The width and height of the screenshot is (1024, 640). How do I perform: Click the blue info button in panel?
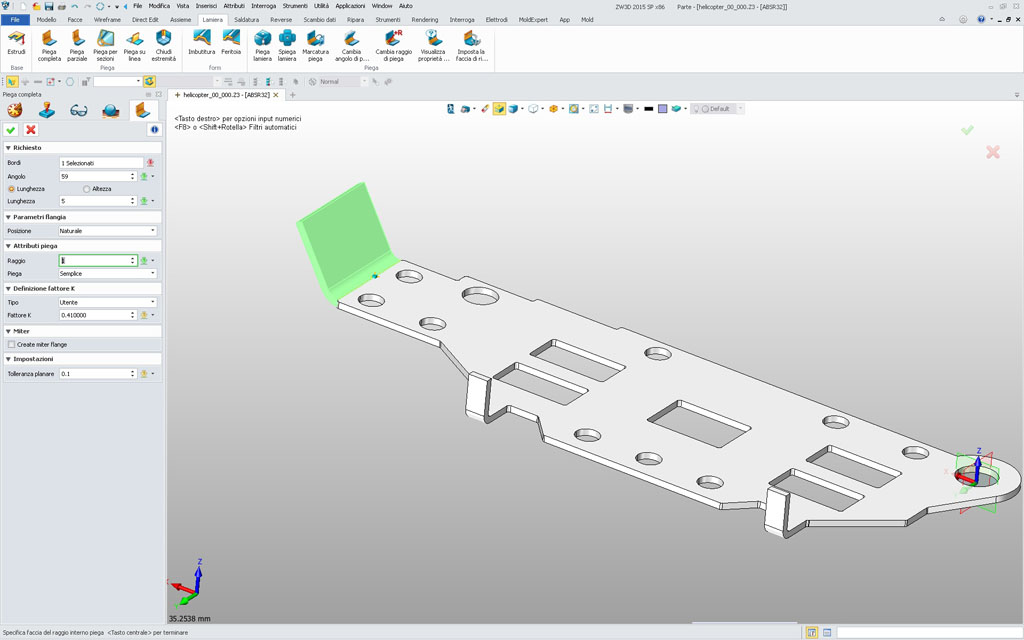click(x=154, y=130)
